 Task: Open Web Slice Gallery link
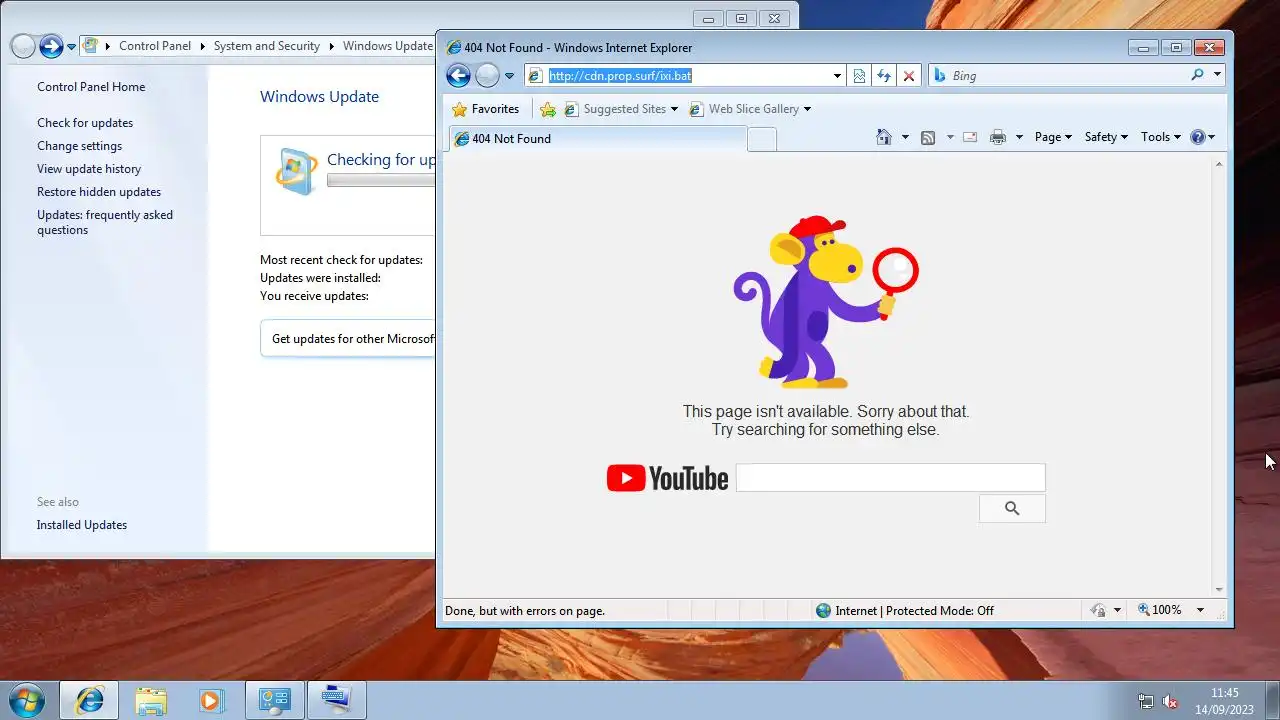pos(749,109)
